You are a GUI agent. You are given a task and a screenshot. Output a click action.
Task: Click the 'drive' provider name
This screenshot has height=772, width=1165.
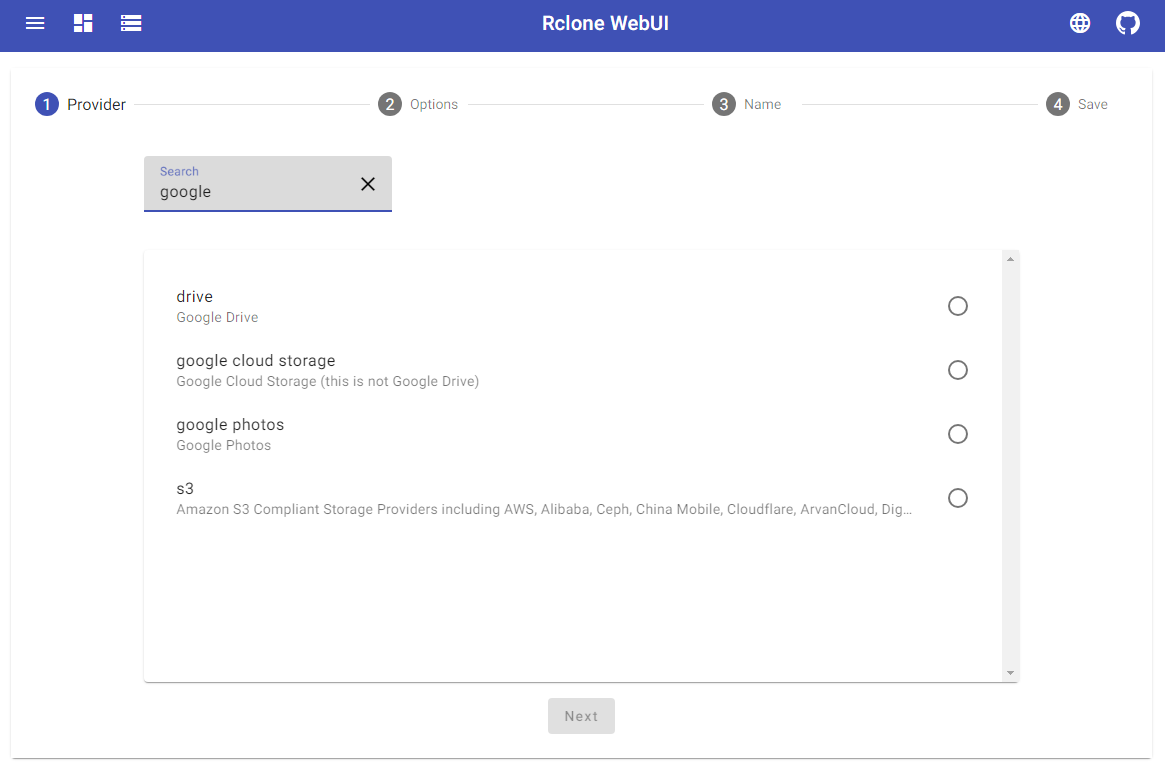(195, 296)
